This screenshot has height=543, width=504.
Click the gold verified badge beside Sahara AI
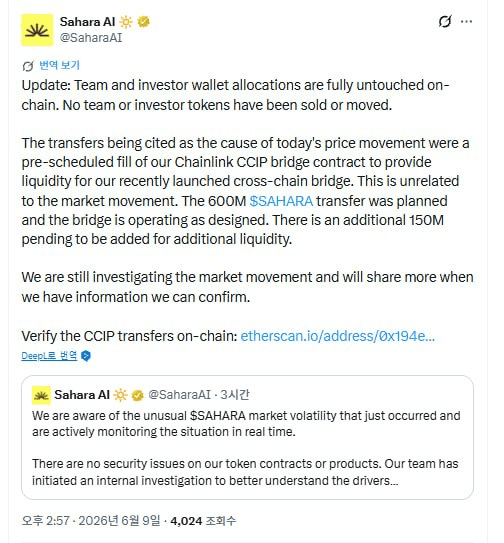pyautogui.click(x=143, y=22)
